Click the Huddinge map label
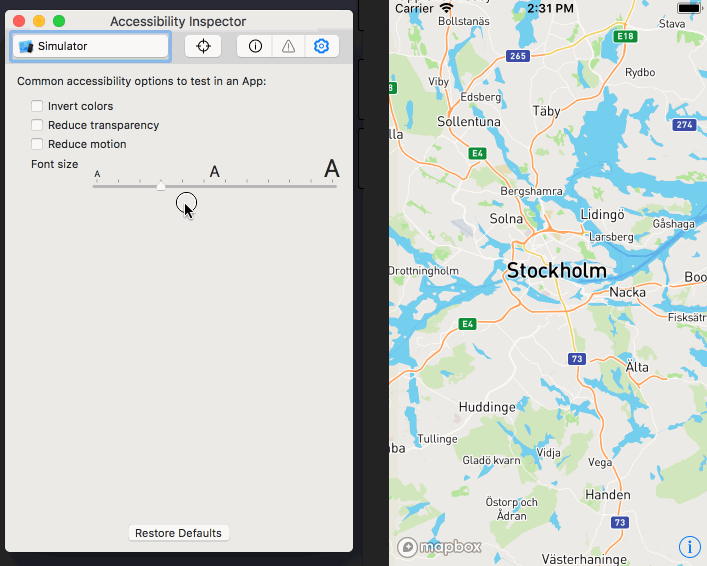 coord(487,407)
